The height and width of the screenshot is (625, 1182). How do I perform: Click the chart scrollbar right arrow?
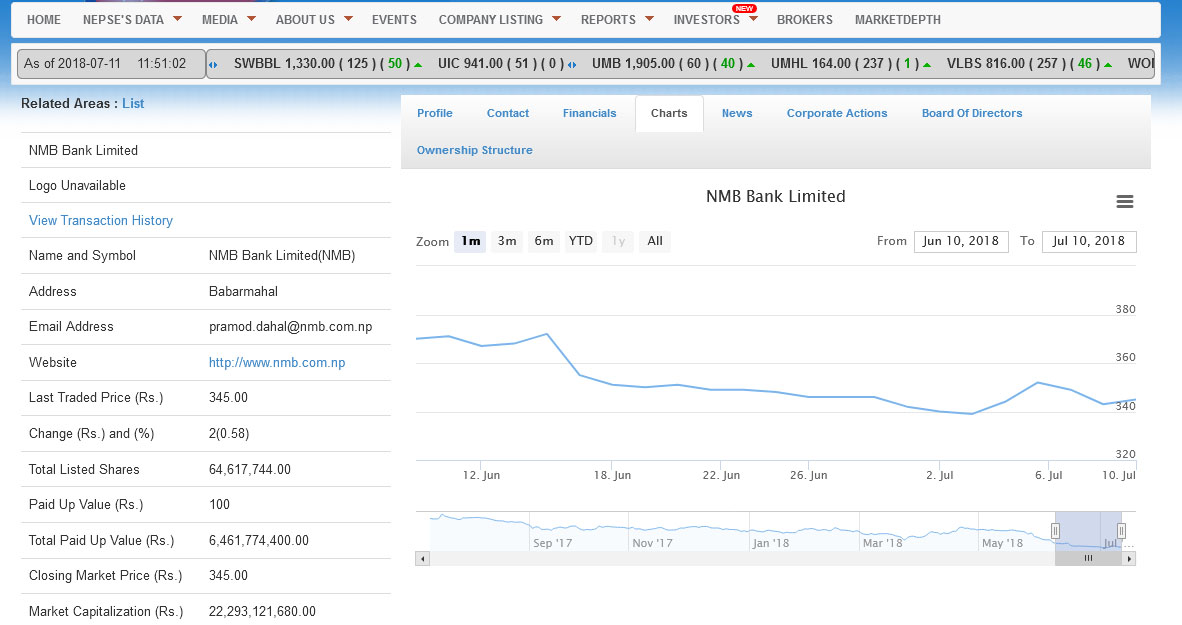pyautogui.click(x=1128, y=559)
